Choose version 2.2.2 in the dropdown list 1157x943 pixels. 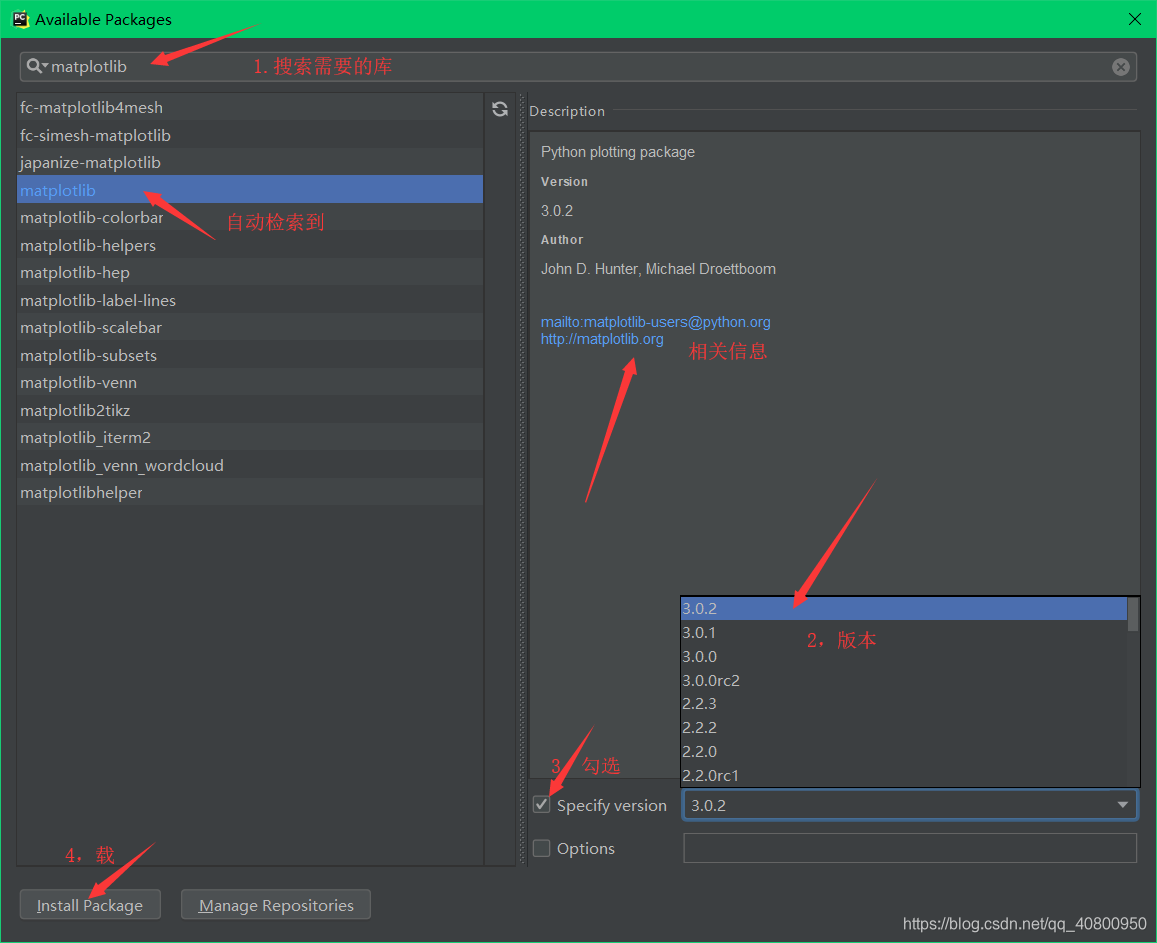[904, 728]
